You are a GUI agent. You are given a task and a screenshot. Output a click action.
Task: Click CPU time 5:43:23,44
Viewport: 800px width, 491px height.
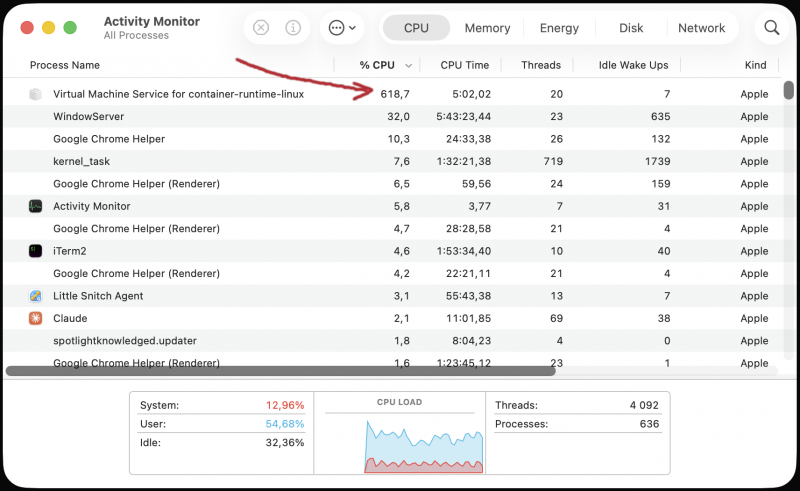(463, 116)
